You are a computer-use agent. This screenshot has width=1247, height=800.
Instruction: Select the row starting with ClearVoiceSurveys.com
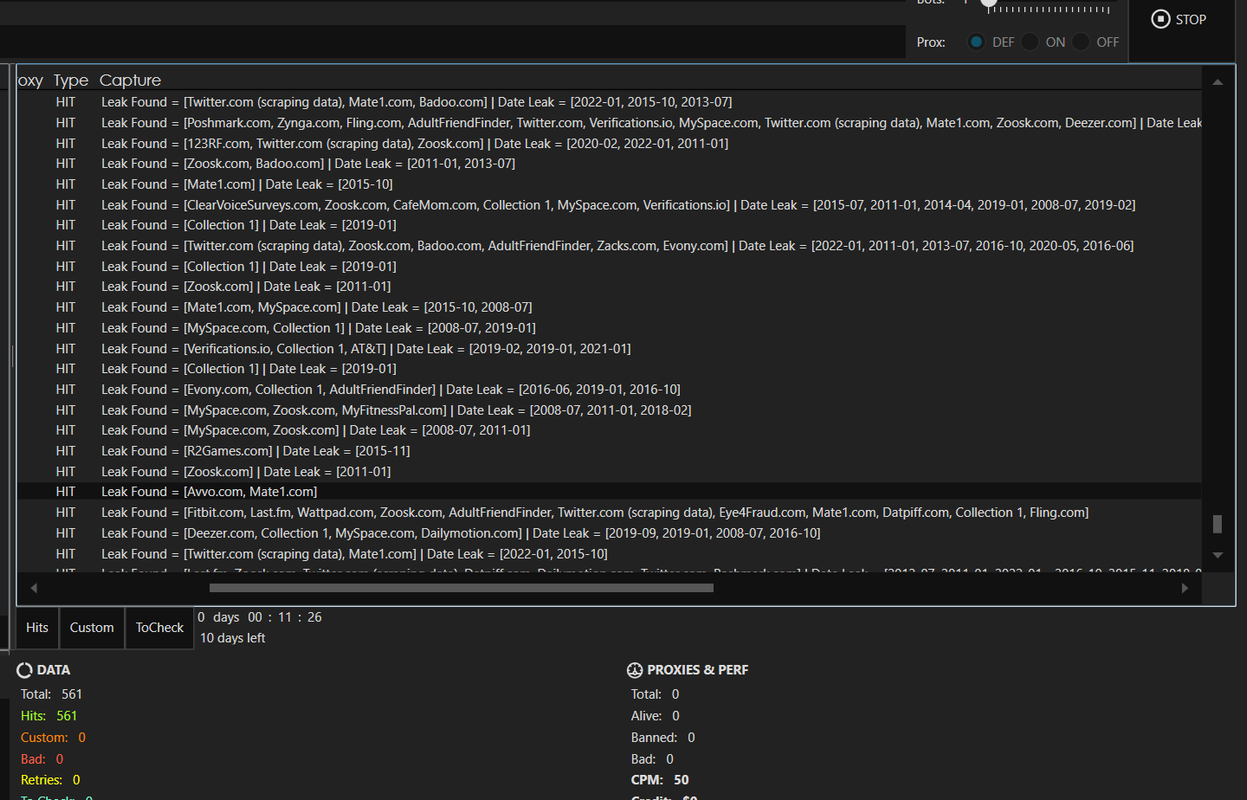(609, 204)
